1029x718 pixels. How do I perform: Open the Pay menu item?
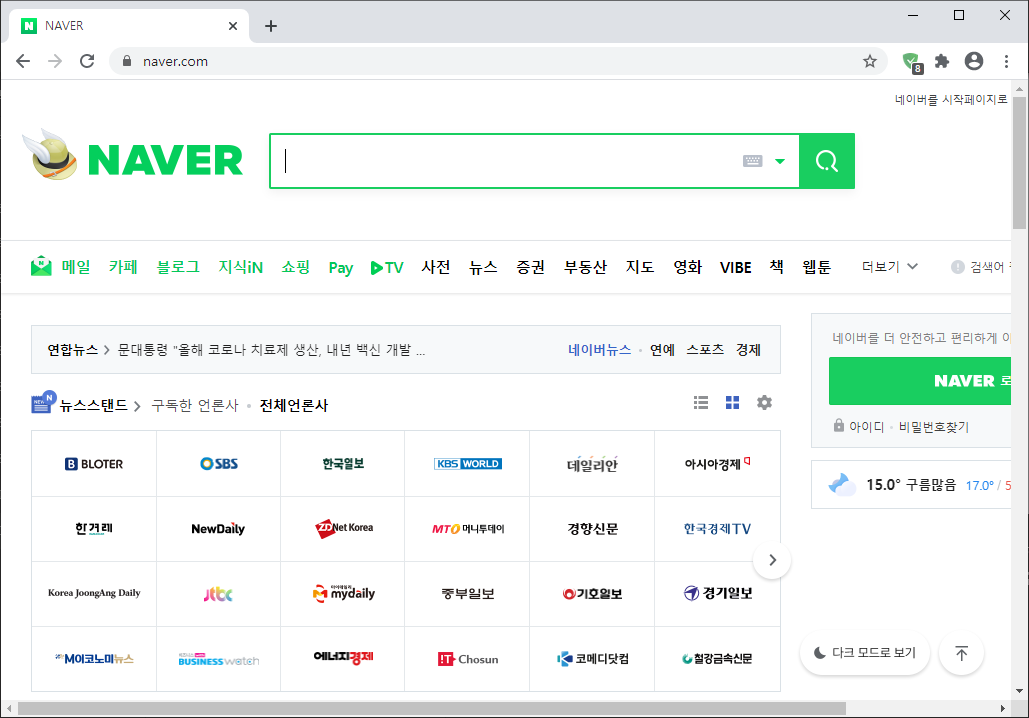341,267
